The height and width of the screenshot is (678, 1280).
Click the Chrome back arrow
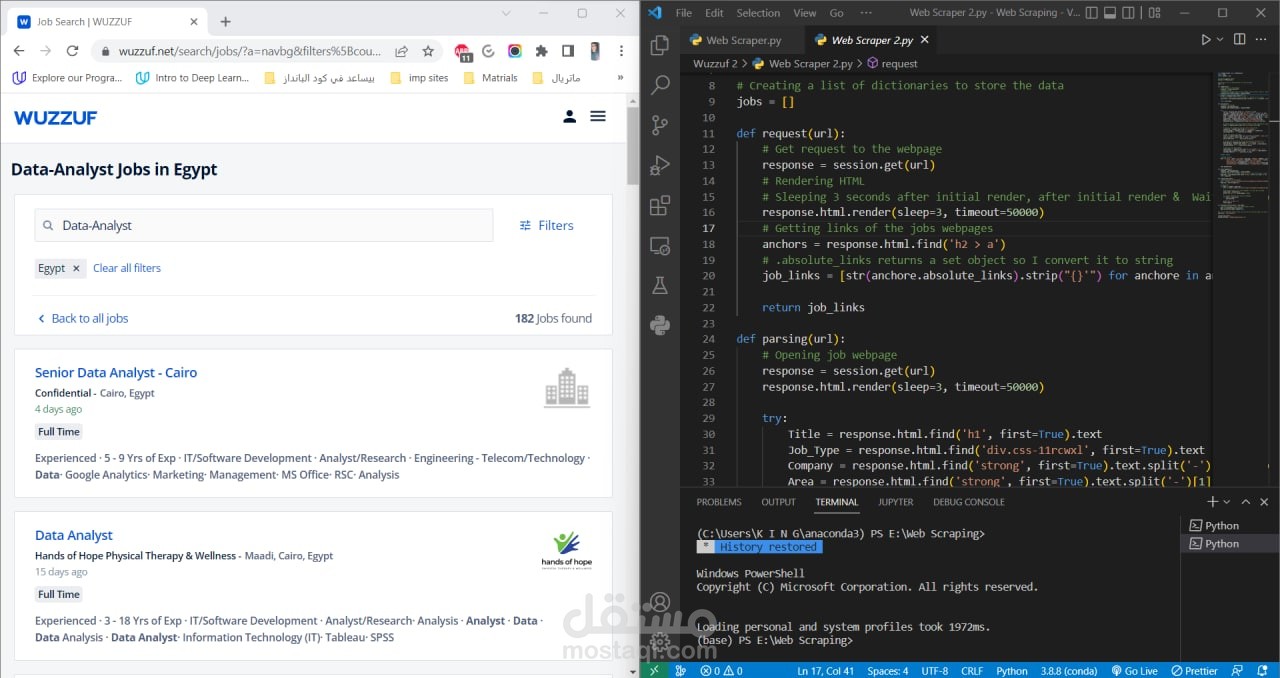pyautogui.click(x=19, y=51)
